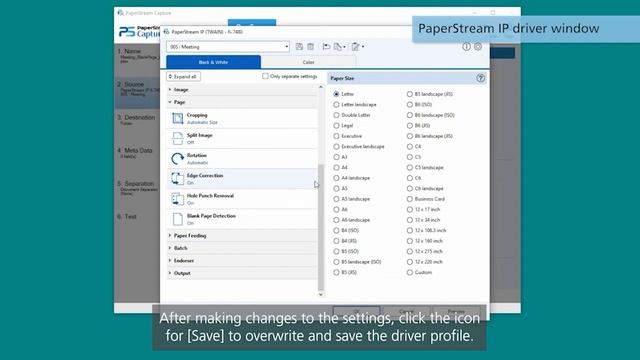Open the 005: Meeting profile dropdown

pyautogui.click(x=228, y=47)
